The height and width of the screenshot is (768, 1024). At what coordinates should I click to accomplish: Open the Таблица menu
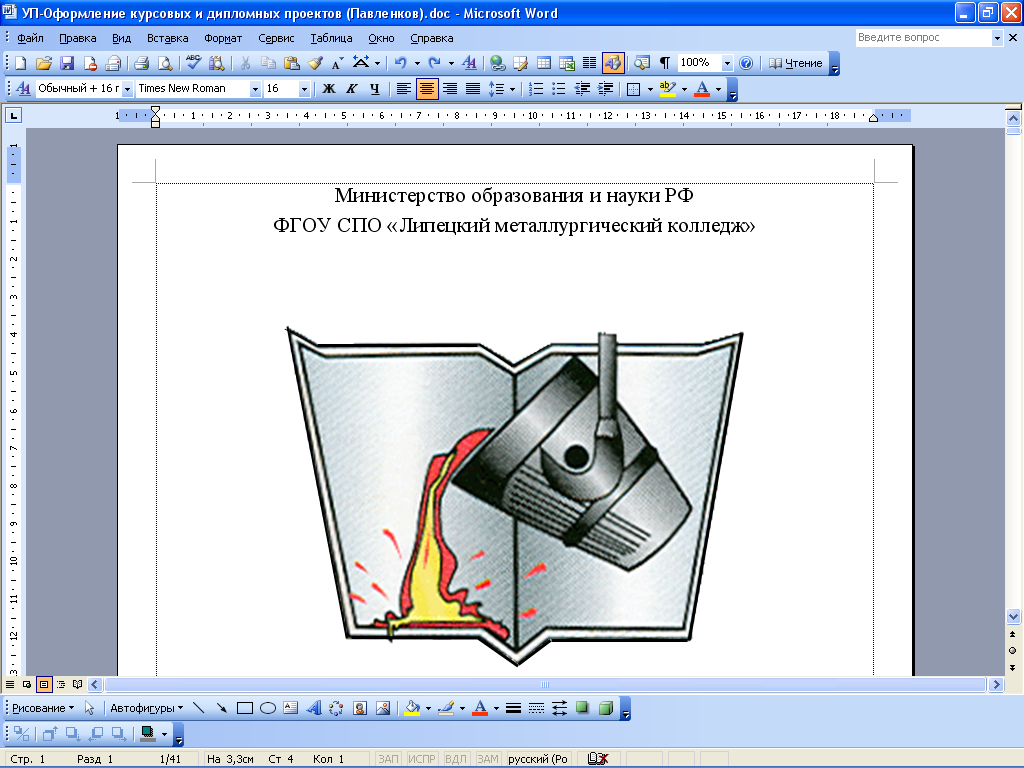pos(331,38)
